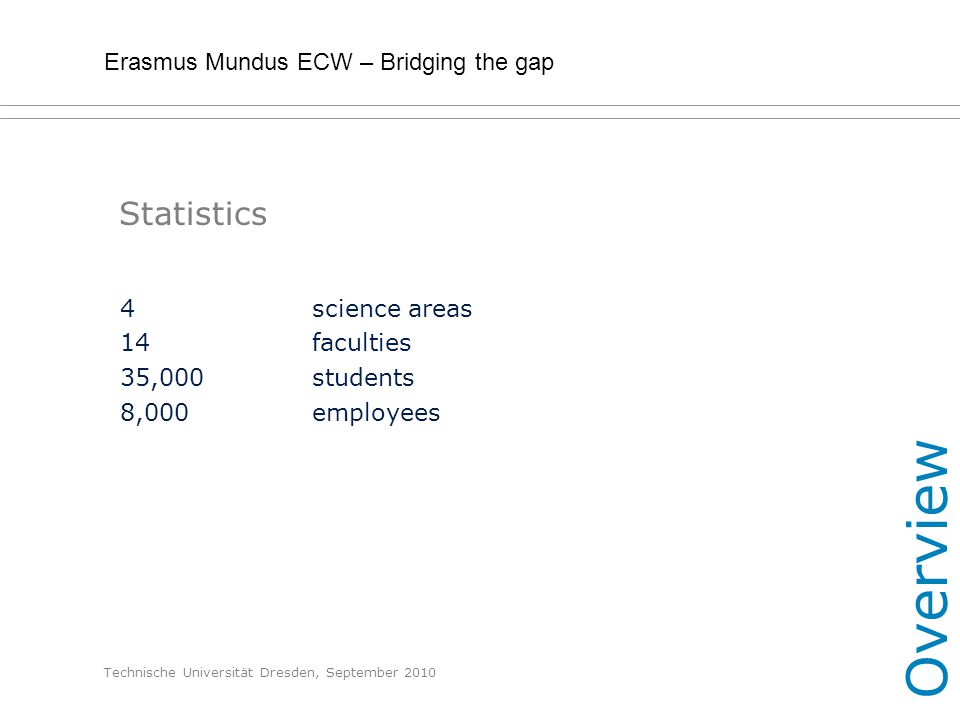The width and height of the screenshot is (960, 720).
Task: Click the faculties label
Action: point(361,342)
